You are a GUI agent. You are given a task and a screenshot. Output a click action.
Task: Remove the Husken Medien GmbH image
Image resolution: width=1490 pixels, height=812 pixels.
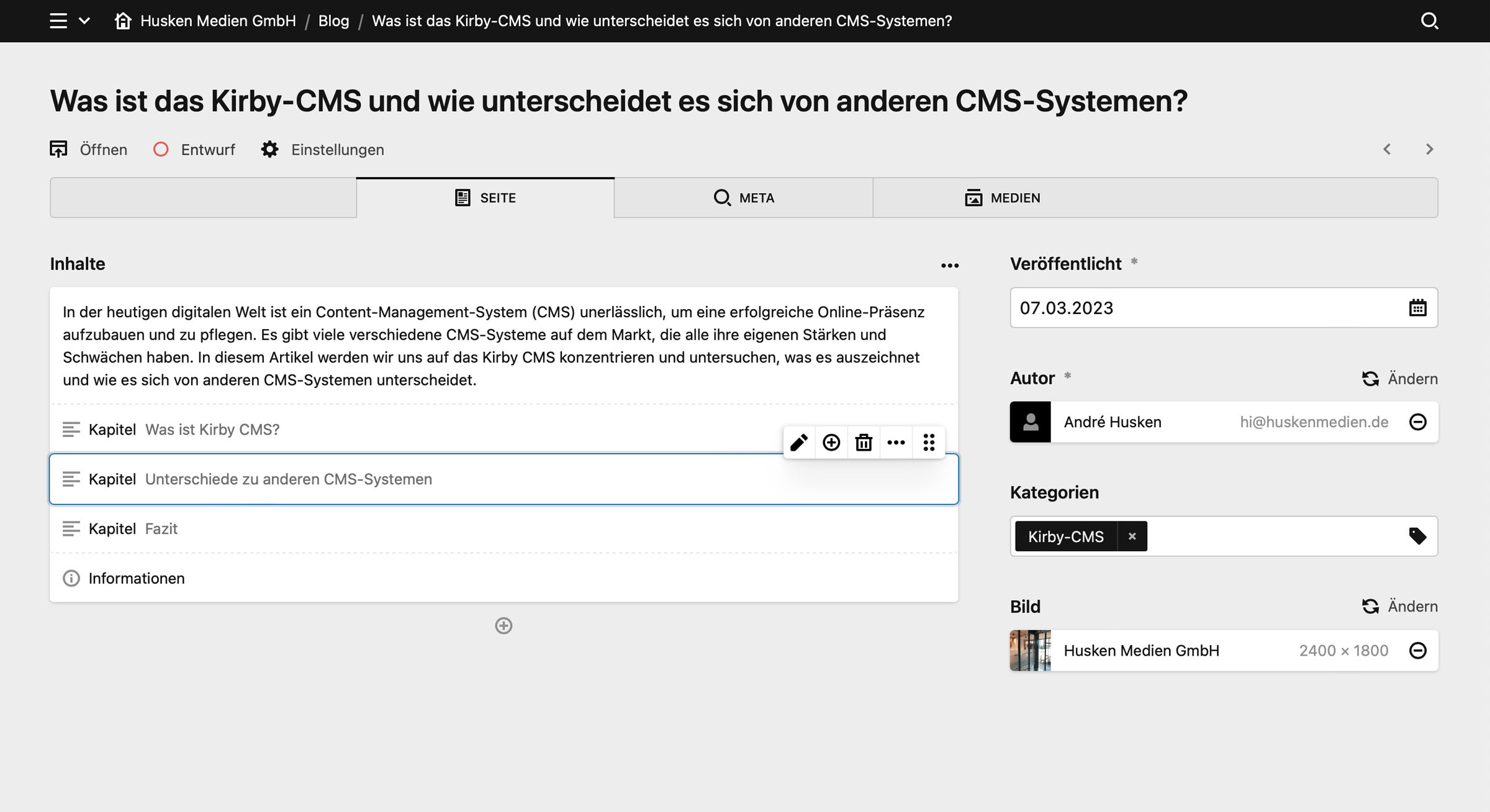[x=1419, y=650]
